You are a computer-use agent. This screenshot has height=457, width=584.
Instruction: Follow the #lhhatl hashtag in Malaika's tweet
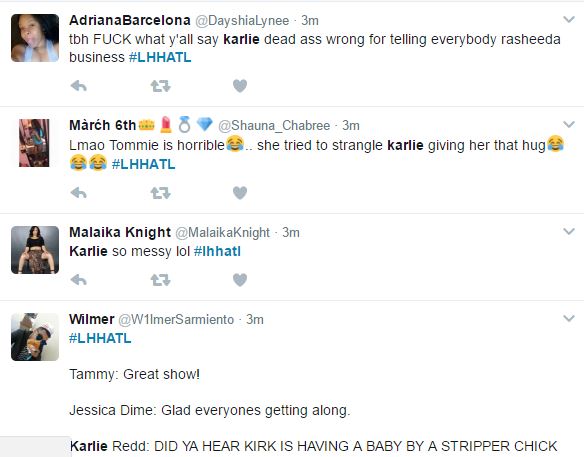point(217,251)
